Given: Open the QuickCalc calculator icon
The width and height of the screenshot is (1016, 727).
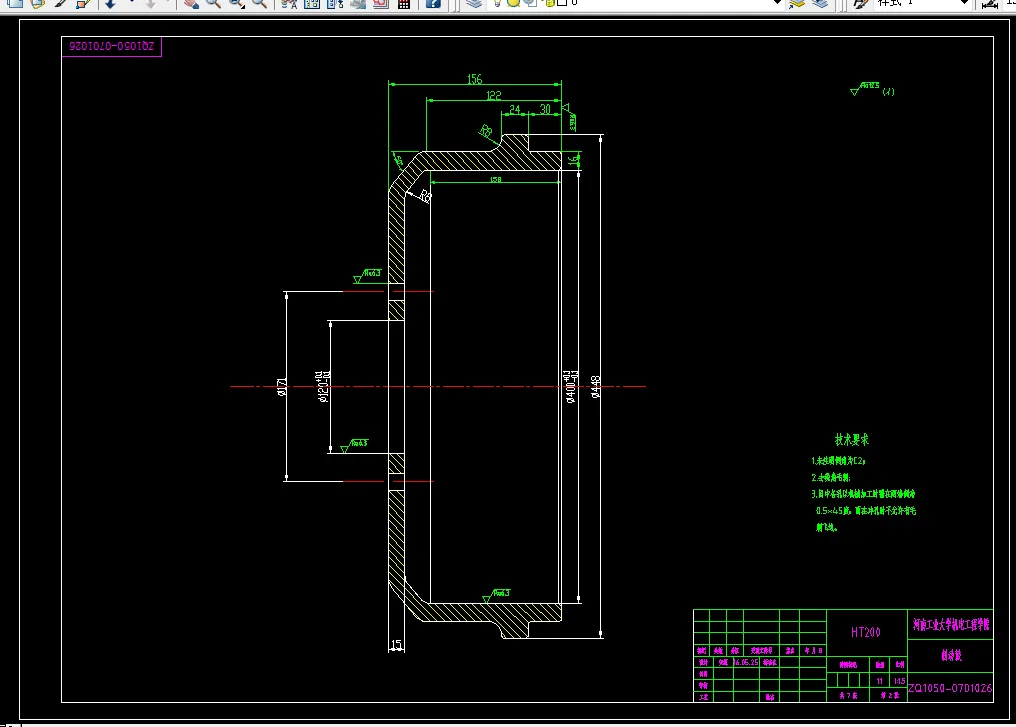Looking at the screenshot, I should [404, 3].
